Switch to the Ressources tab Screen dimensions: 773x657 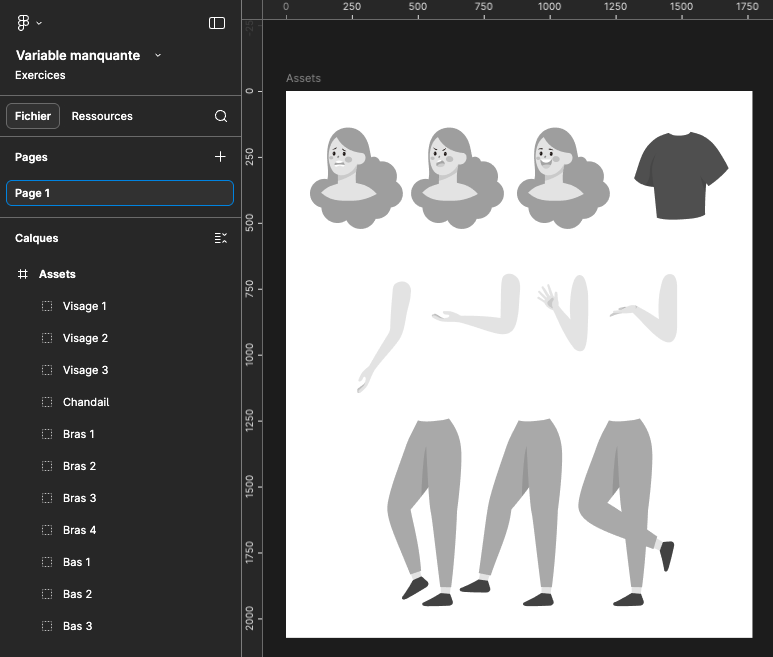click(102, 116)
